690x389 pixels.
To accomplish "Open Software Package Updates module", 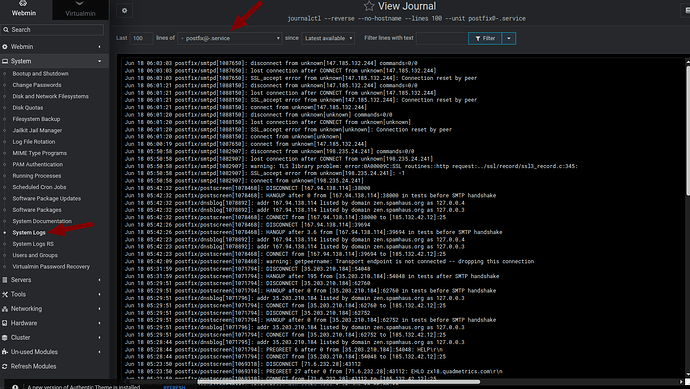I will 47,198.
